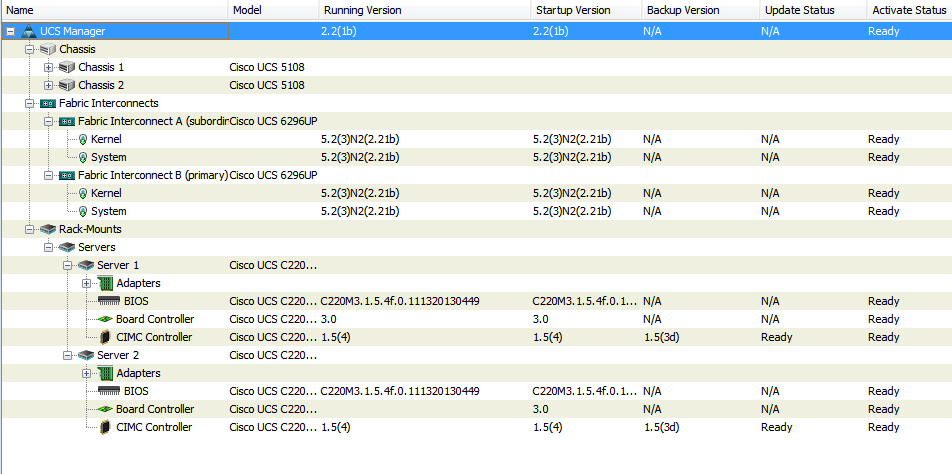Click the BIOS chip icon under Server 2
The width and height of the screenshot is (952, 474).
coord(109,391)
